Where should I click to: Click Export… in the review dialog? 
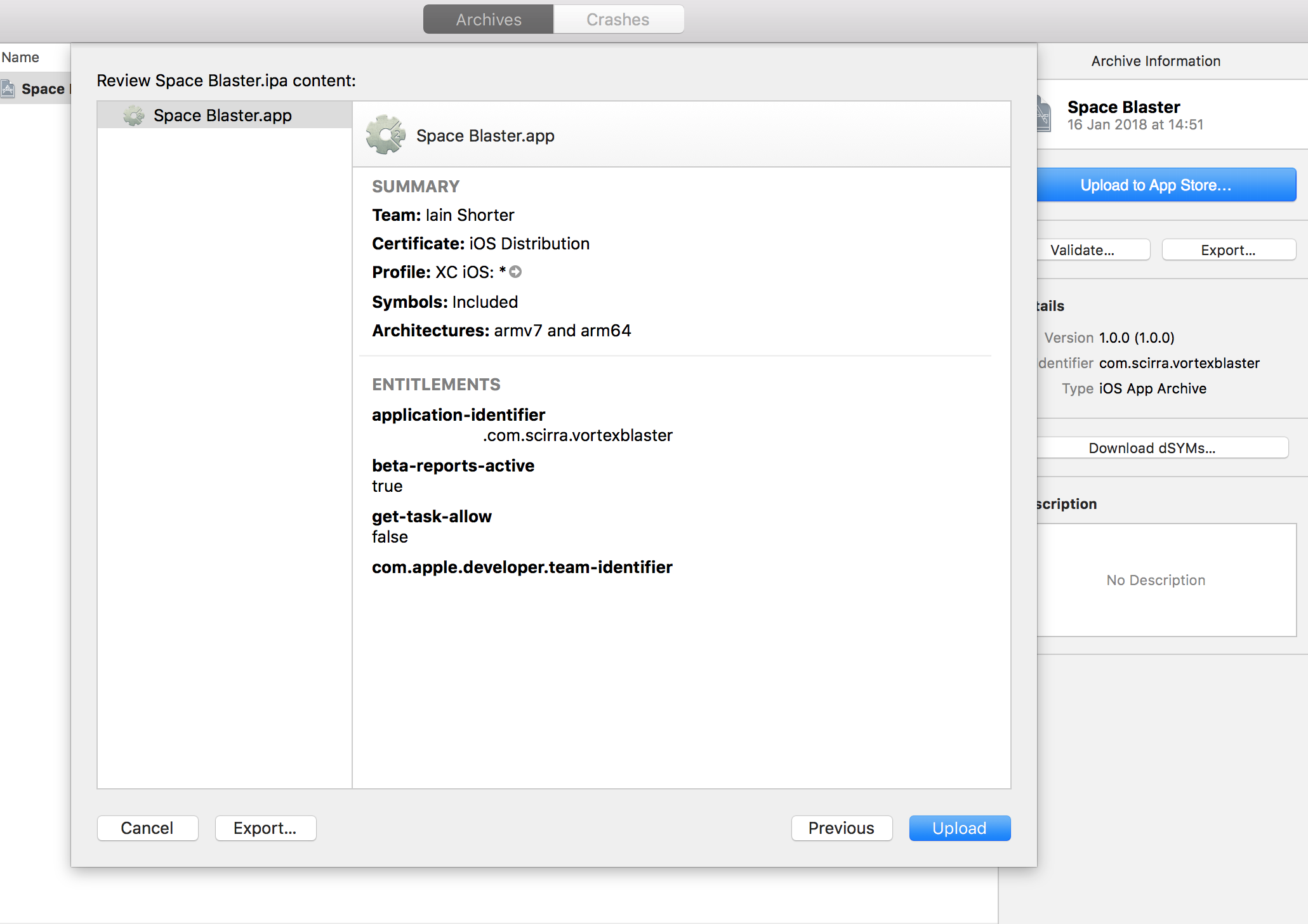265,828
